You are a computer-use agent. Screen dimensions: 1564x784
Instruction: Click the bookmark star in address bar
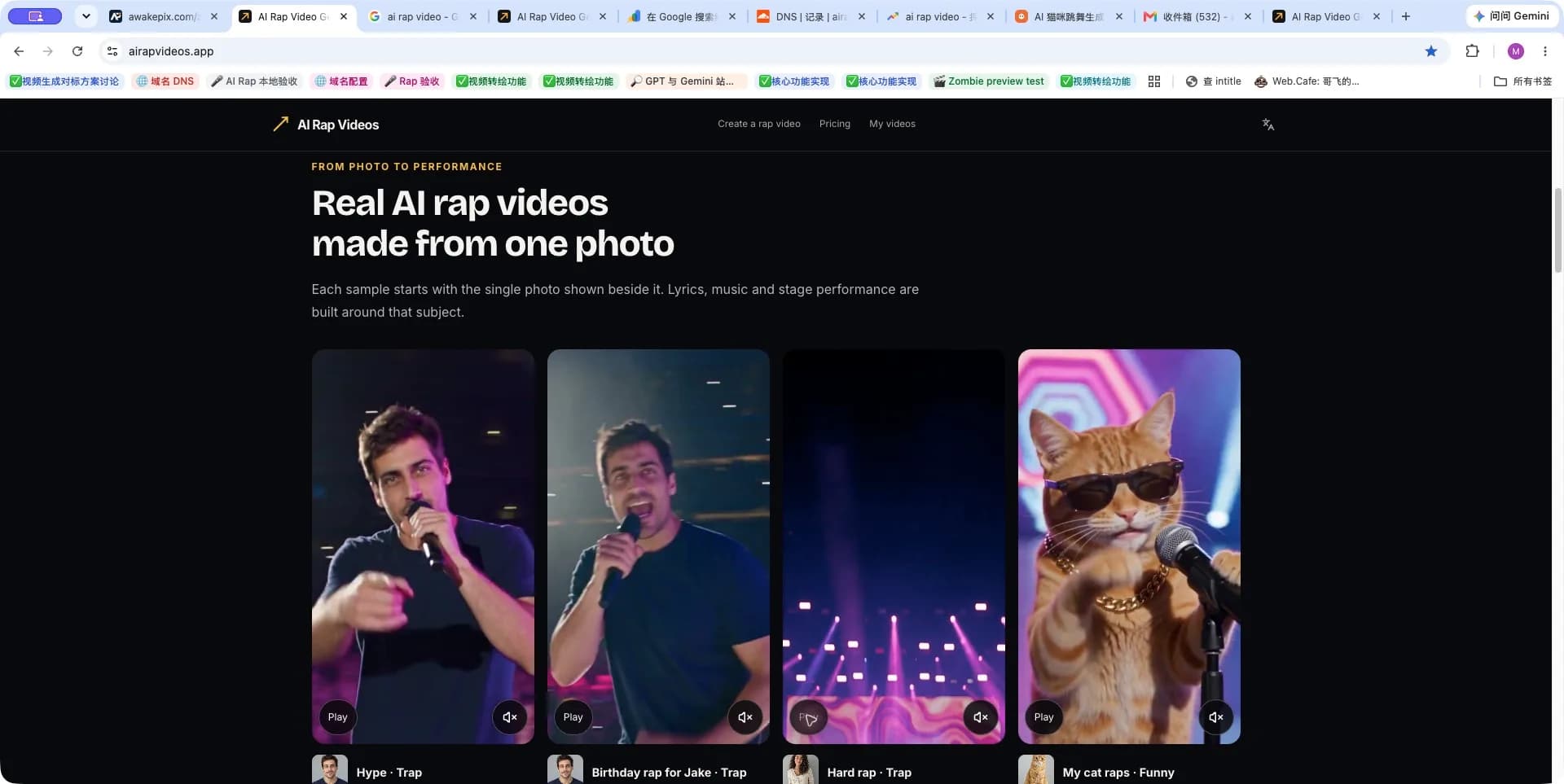click(x=1431, y=51)
